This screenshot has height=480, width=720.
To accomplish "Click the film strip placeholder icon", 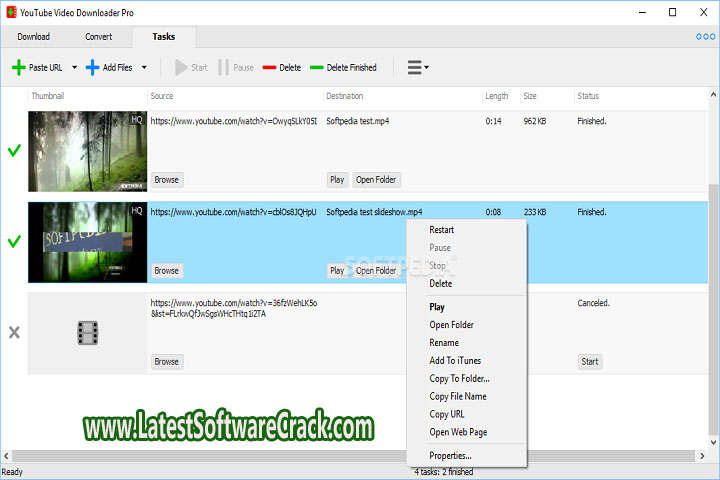I will (x=87, y=333).
